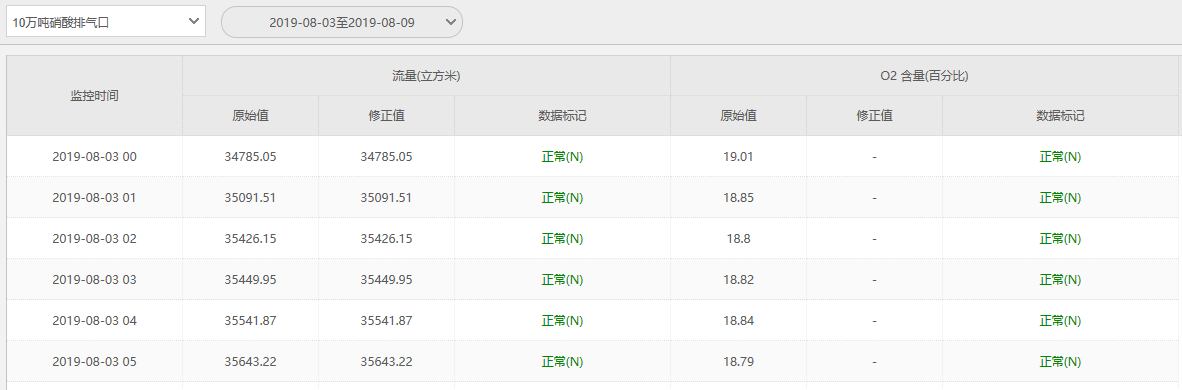This screenshot has width=1182, height=390.
Task: Click O2 正常(N) flag in 2019-08-03 01 row
Action: click(x=1060, y=198)
